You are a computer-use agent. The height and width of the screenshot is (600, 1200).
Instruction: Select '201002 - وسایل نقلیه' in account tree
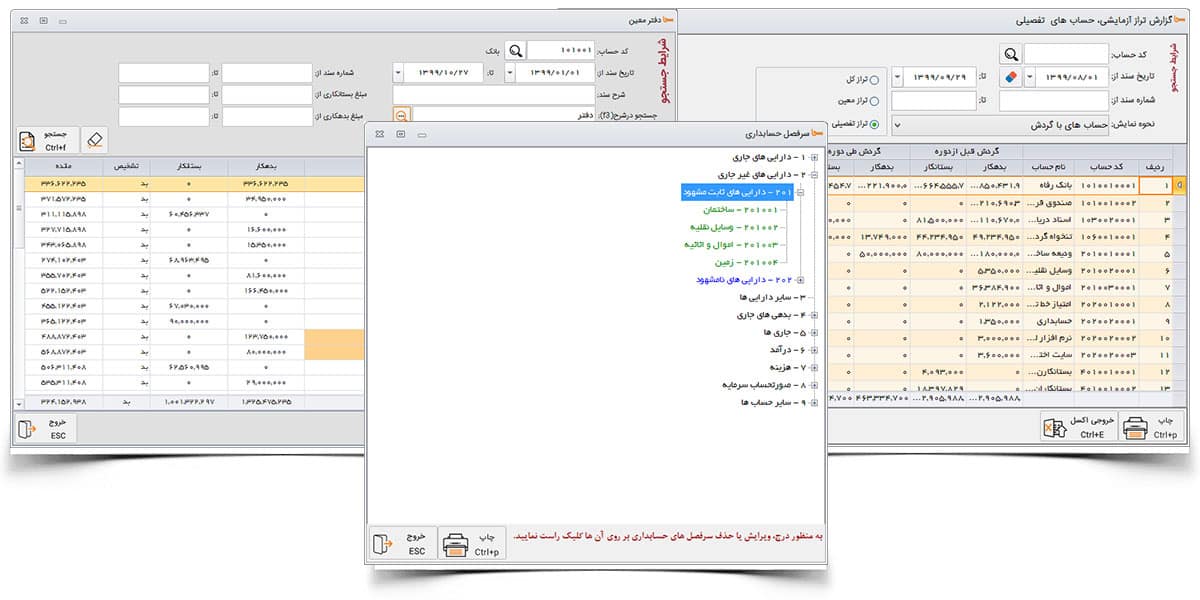click(732, 227)
